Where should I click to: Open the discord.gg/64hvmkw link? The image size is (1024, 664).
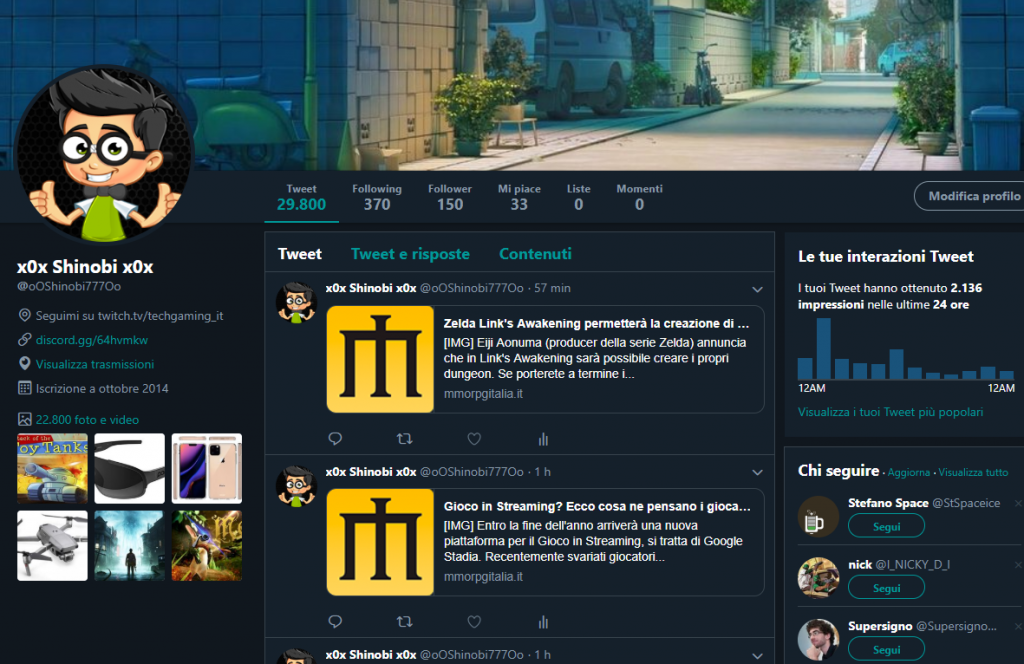[92, 340]
